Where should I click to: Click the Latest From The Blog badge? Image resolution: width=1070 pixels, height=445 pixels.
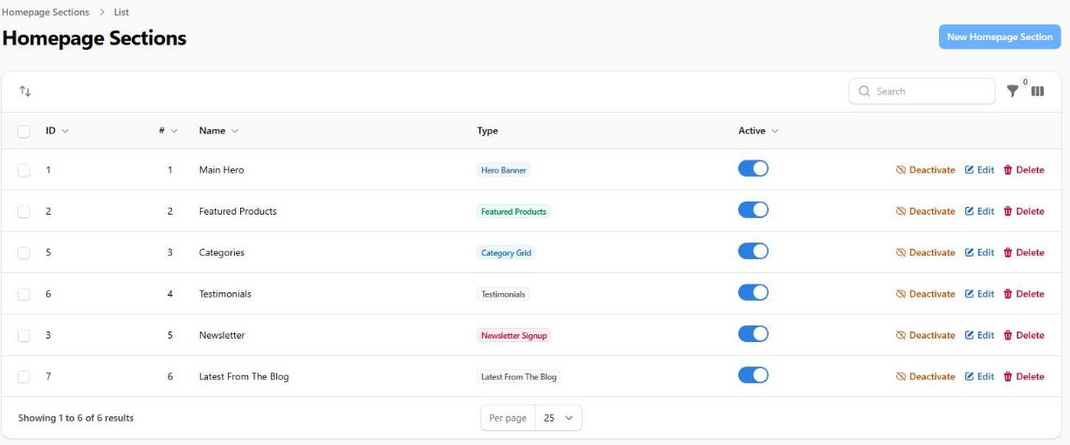[519, 377]
